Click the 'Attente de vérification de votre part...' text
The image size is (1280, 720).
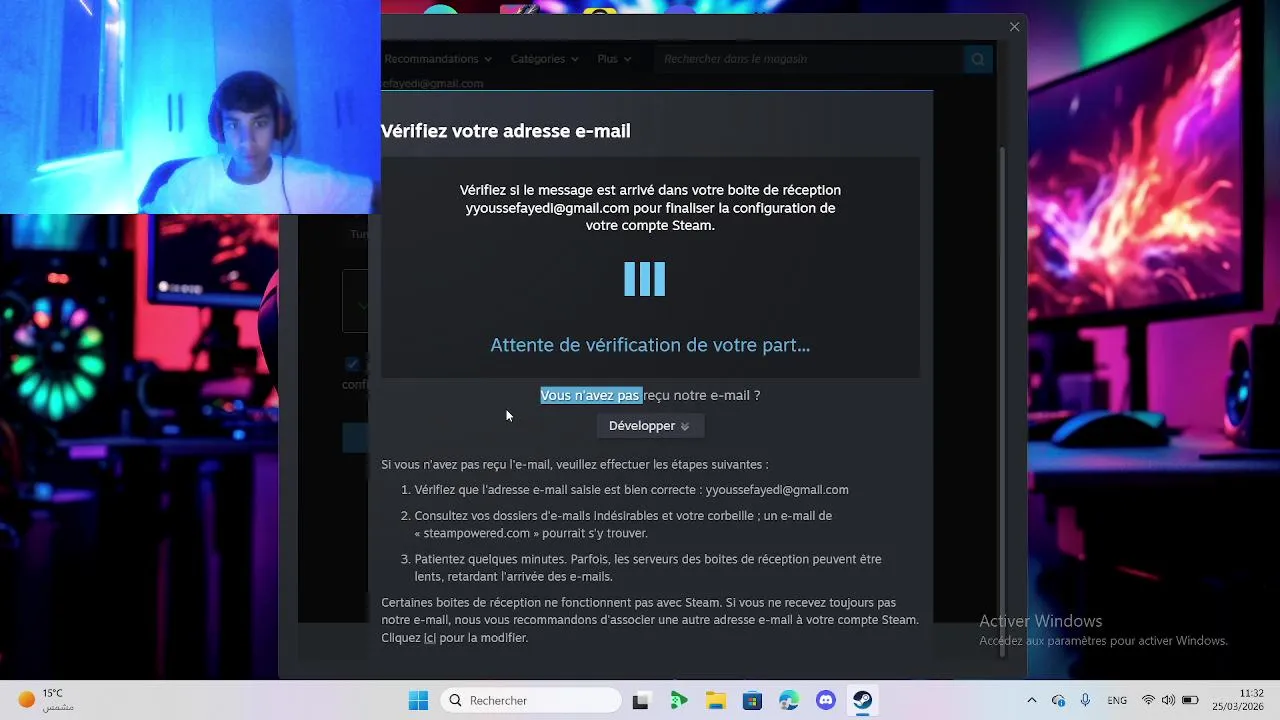tap(650, 345)
